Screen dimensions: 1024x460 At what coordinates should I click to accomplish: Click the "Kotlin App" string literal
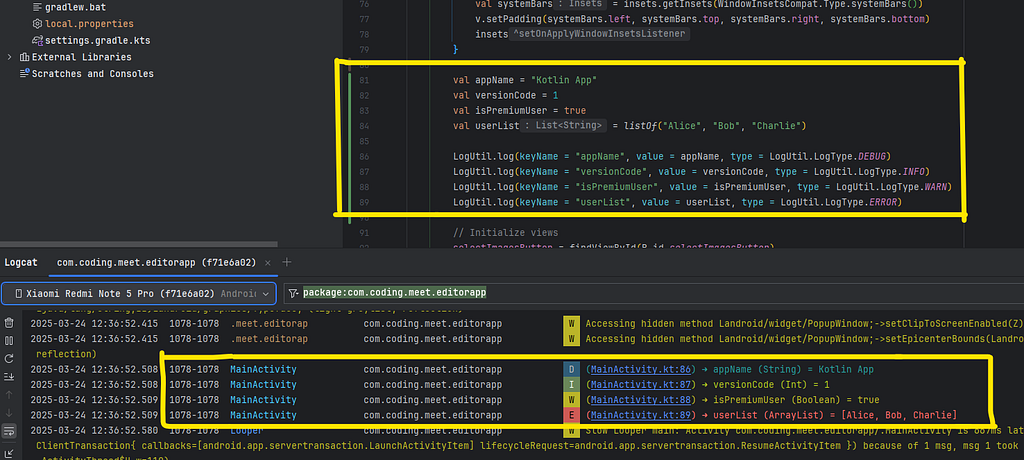pyautogui.click(x=564, y=80)
